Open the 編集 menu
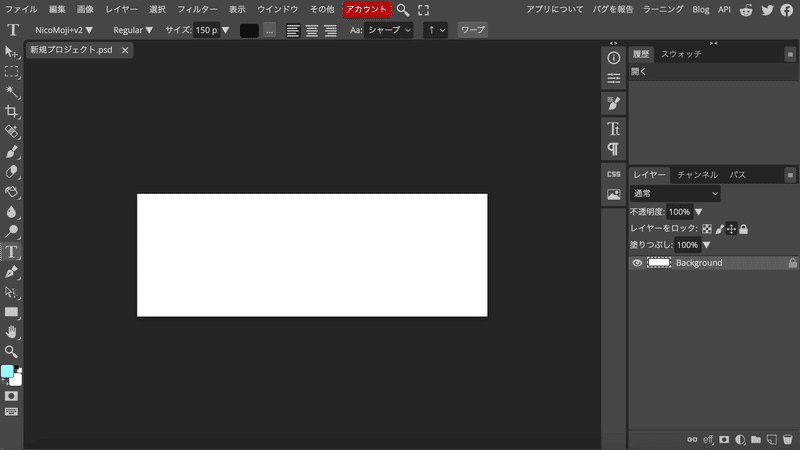The height and width of the screenshot is (450, 800). pyautogui.click(x=57, y=10)
